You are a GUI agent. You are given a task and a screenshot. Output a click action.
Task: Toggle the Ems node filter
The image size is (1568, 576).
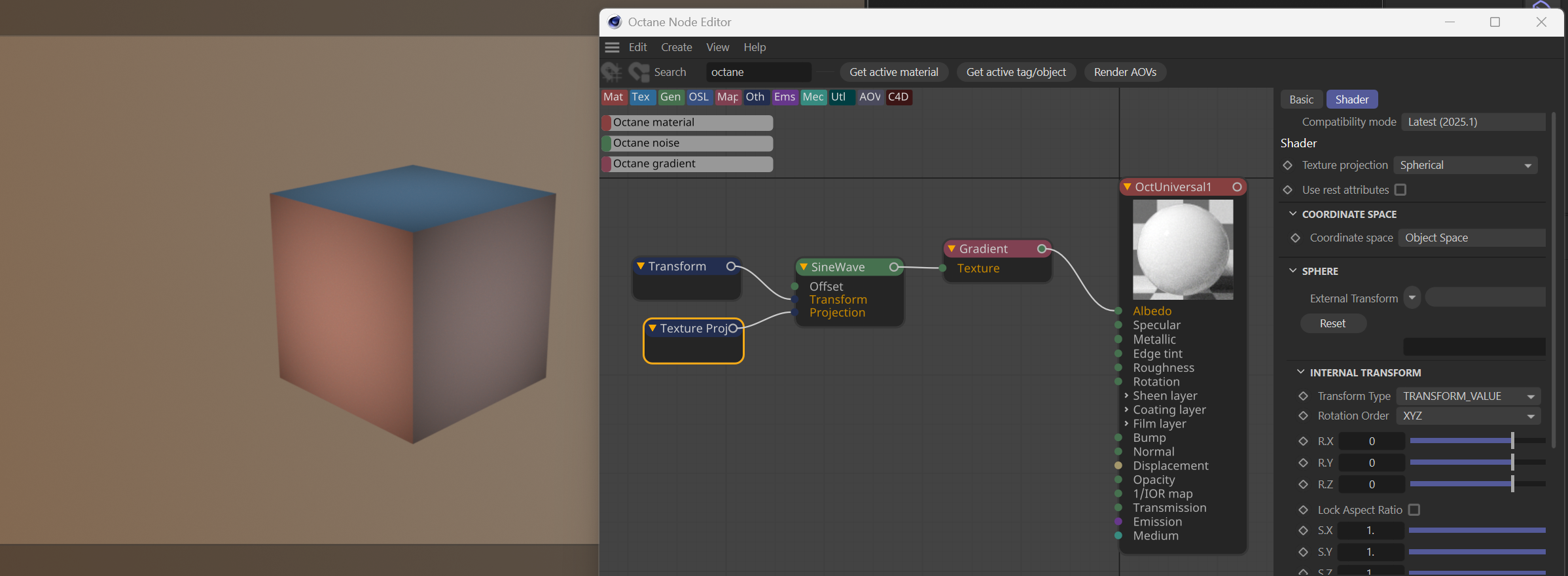(x=785, y=97)
